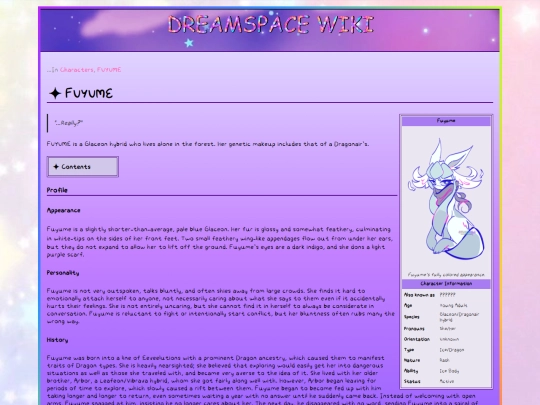Click the Glaceon/Dragonair hybrid species value
The width and height of the screenshot is (540, 405).
(459, 317)
